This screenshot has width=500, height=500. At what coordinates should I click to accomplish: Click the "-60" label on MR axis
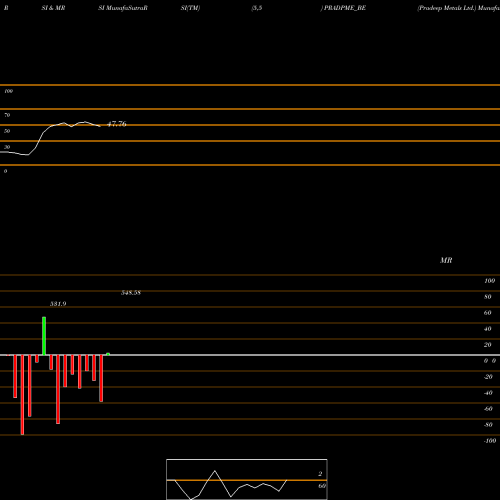pyautogui.click(x=488, y=409)
